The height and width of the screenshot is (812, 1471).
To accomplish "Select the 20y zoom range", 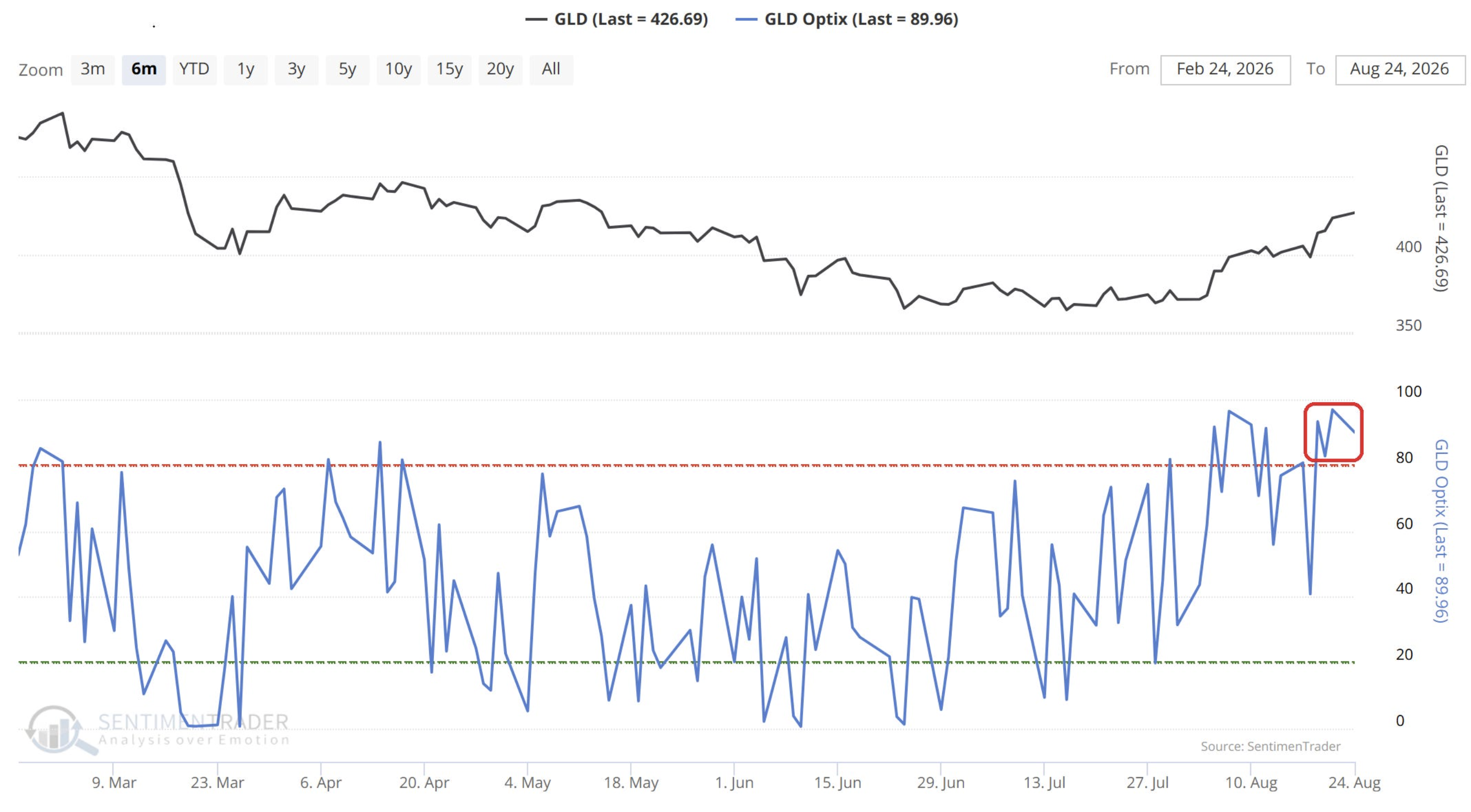I will coord(500,70).
